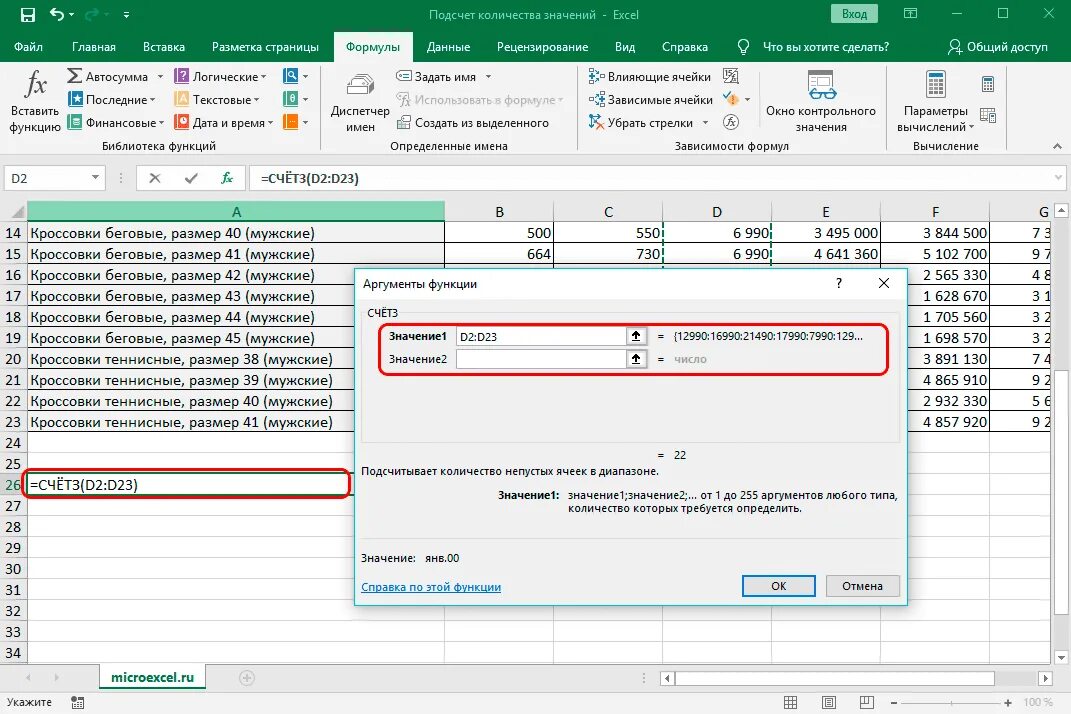Click Enter checkmark in formula bar
Image resolution: width=1071 pixels, height=714 pixels.
(191, 178)
